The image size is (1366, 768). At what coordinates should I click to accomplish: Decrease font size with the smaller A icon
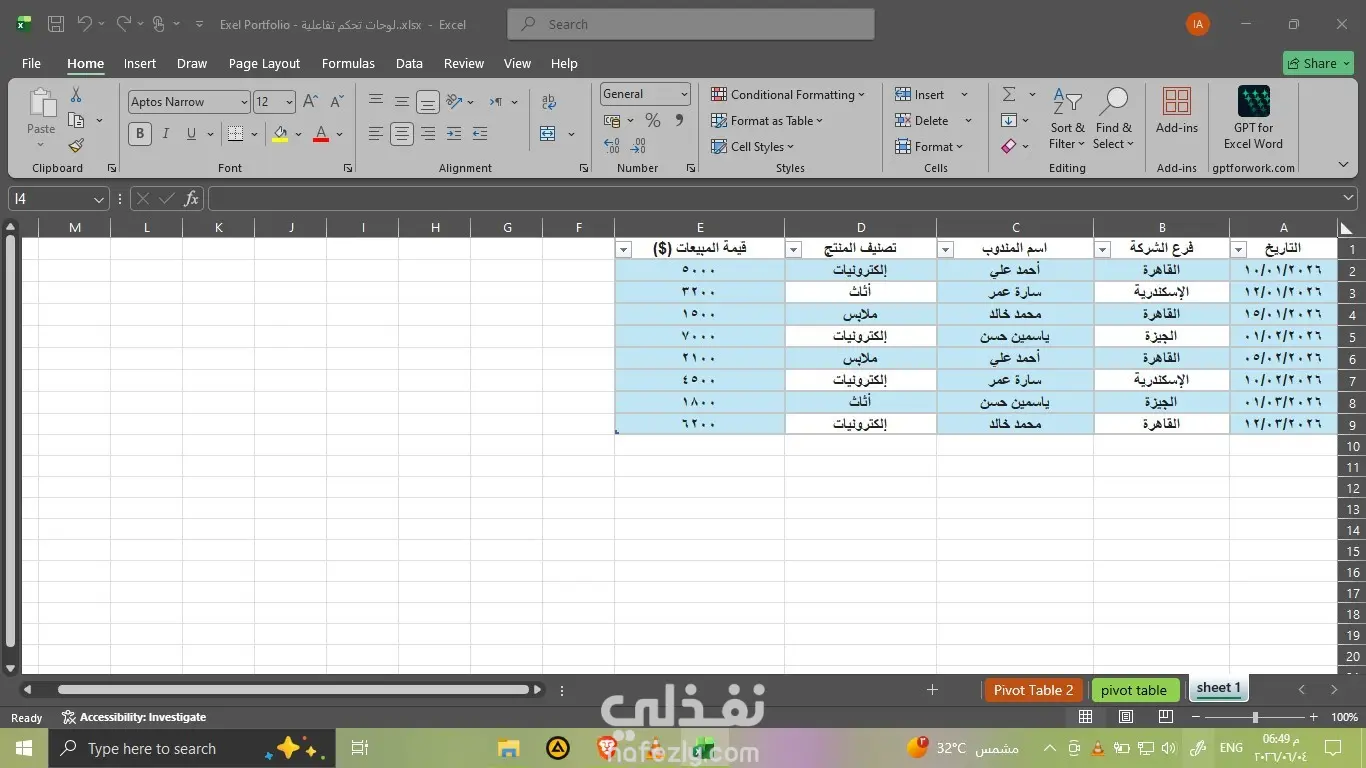[337, 102]
